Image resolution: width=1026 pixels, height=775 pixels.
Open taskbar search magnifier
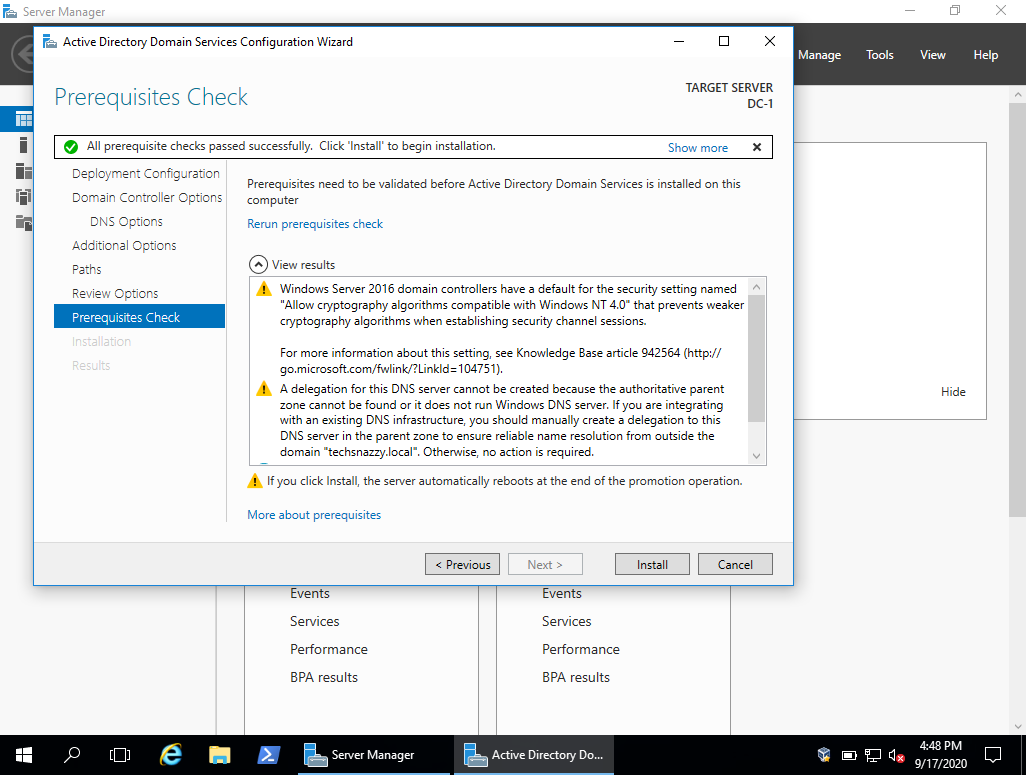pos(72,755)
